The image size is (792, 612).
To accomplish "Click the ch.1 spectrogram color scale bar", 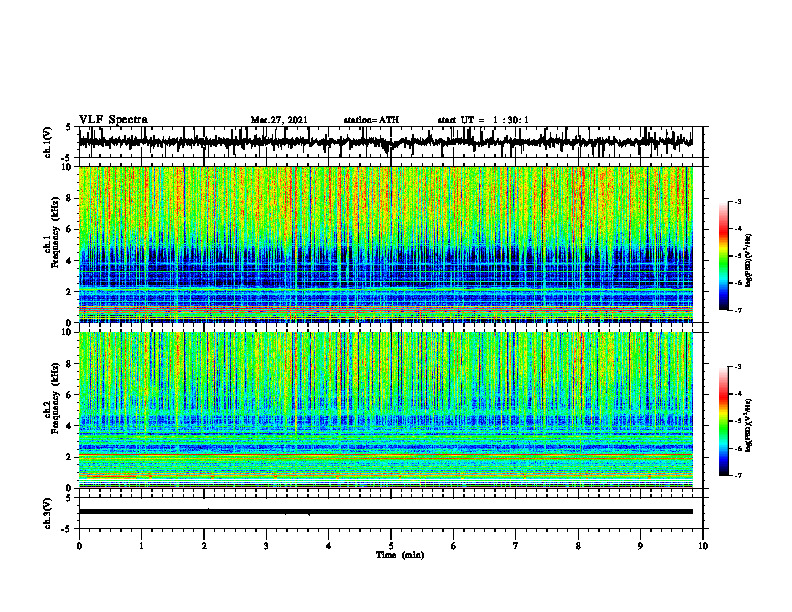I will 724,256.
